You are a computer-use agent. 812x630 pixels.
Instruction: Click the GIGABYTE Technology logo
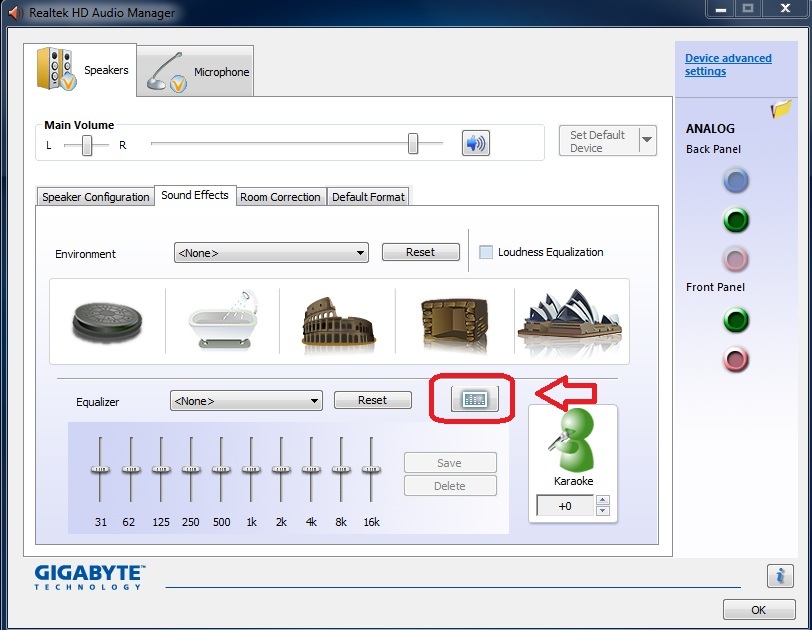pos(90,577)
